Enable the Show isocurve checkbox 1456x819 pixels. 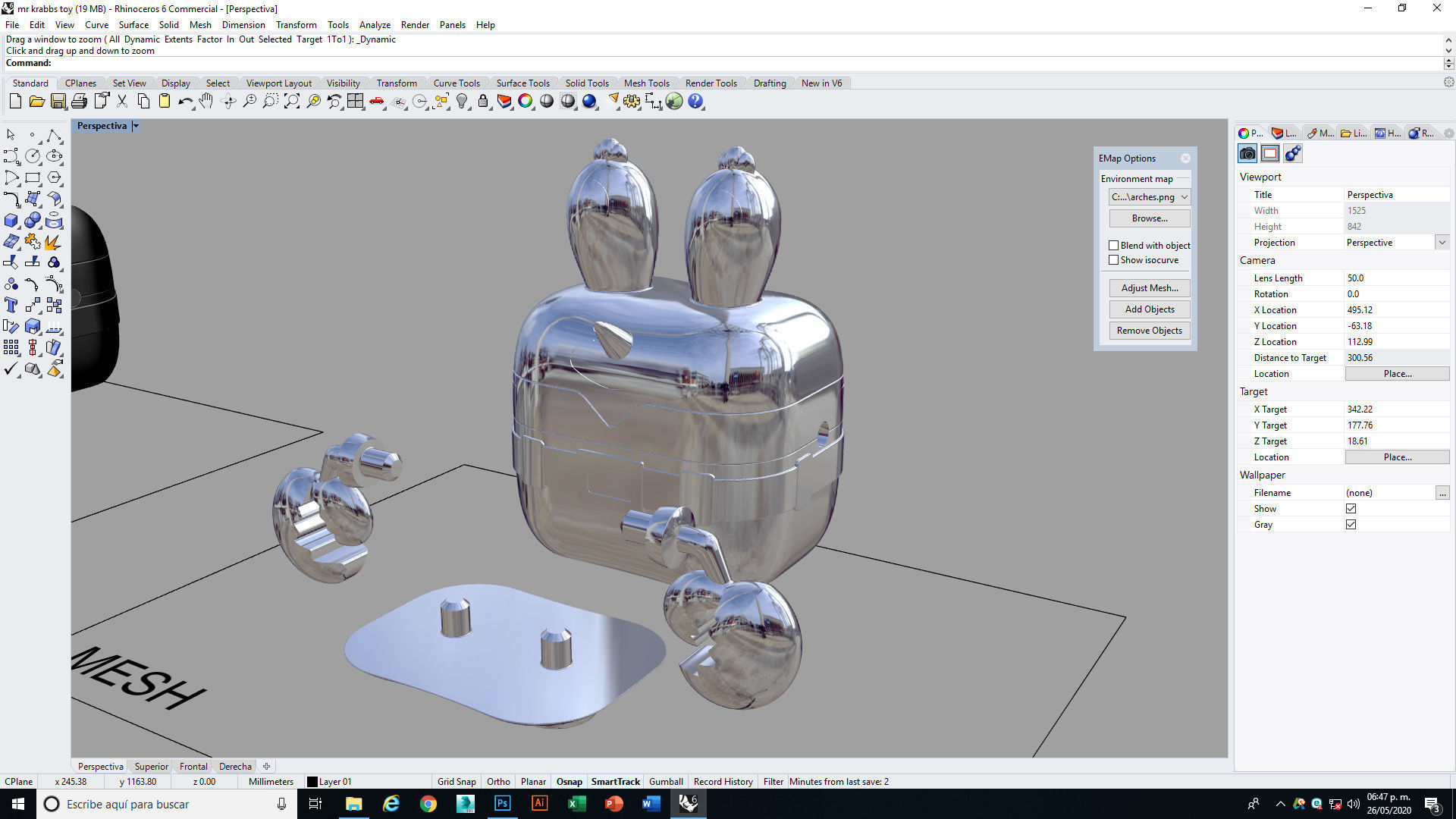1113,260
